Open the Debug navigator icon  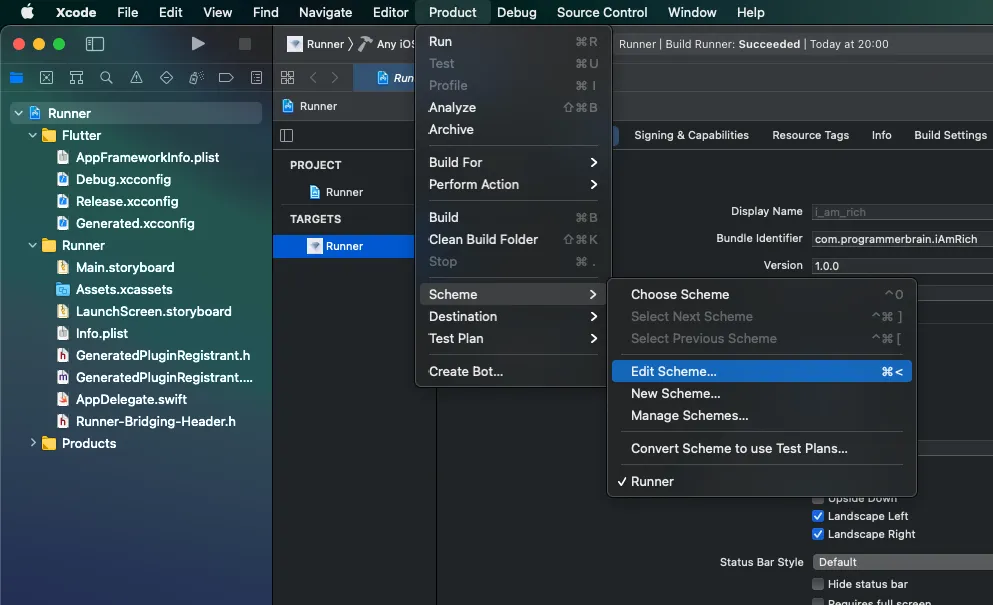[x=196, y=78]
